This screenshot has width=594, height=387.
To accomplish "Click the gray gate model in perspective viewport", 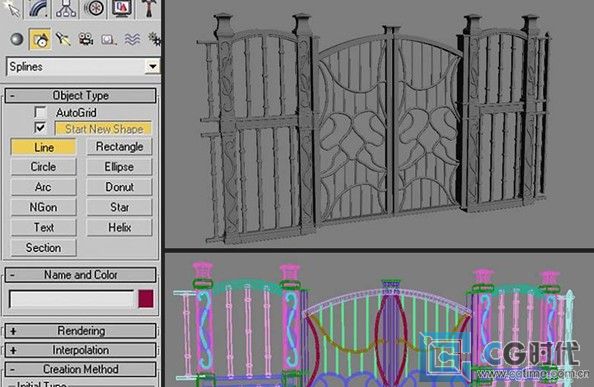I will tap(373, 129).
